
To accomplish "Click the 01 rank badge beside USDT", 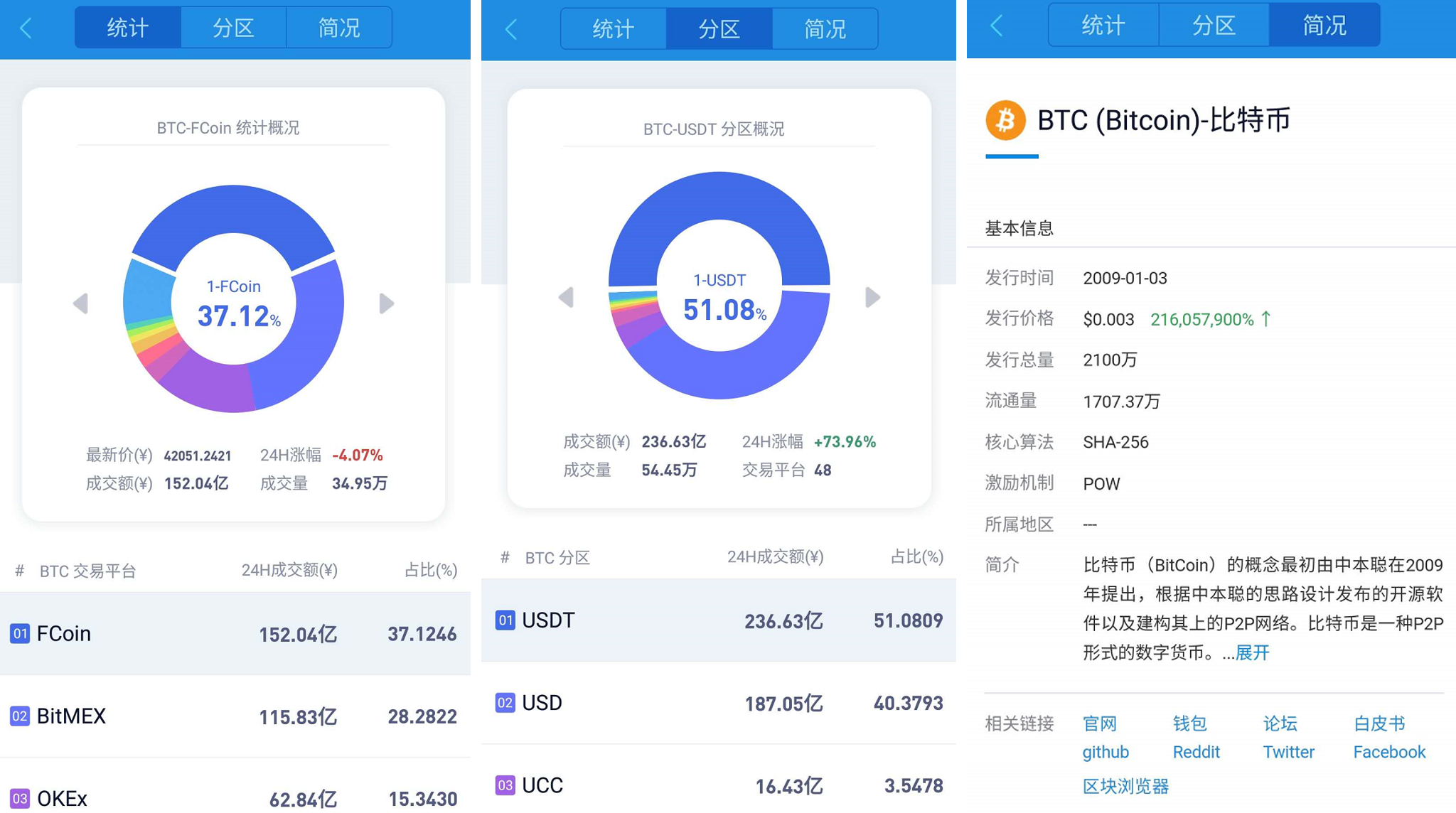I will point(505,620).
